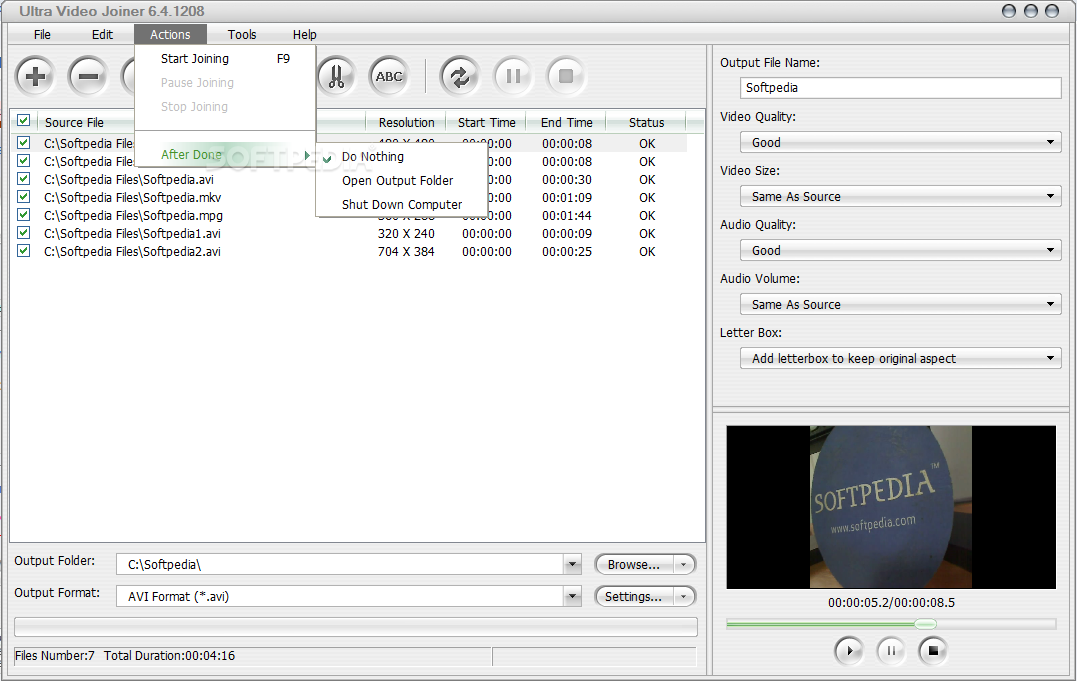Click the Remove file minus icon
The width and height of the screenshot is (1077, 681).
click(x=88, y=76)
